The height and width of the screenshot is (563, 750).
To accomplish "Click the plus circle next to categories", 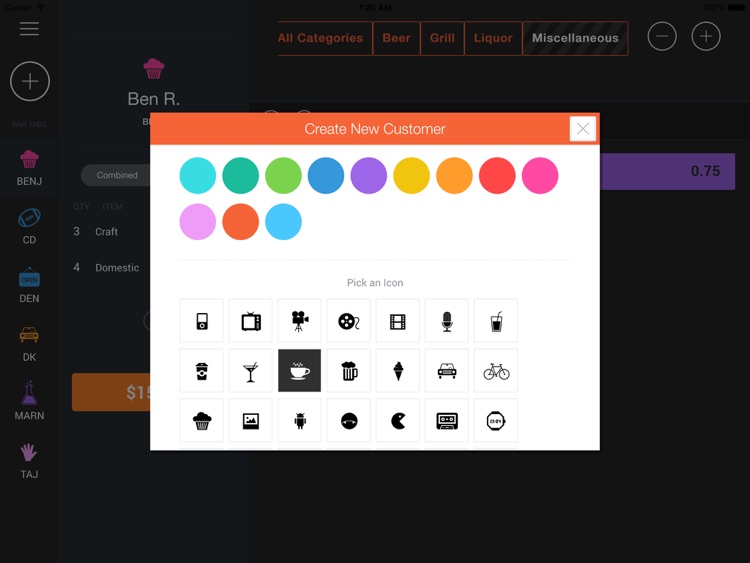I will point(706,36).
